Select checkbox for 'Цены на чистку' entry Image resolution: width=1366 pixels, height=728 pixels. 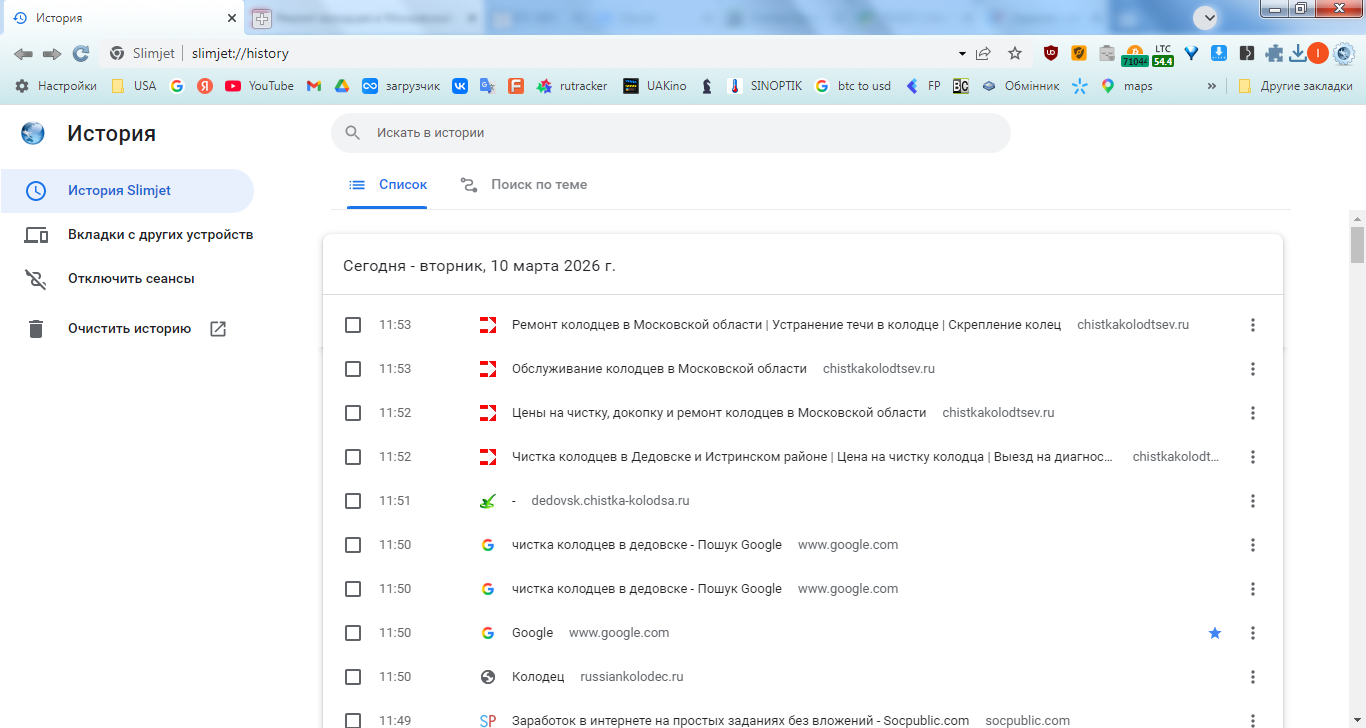(x=353, y=413)
